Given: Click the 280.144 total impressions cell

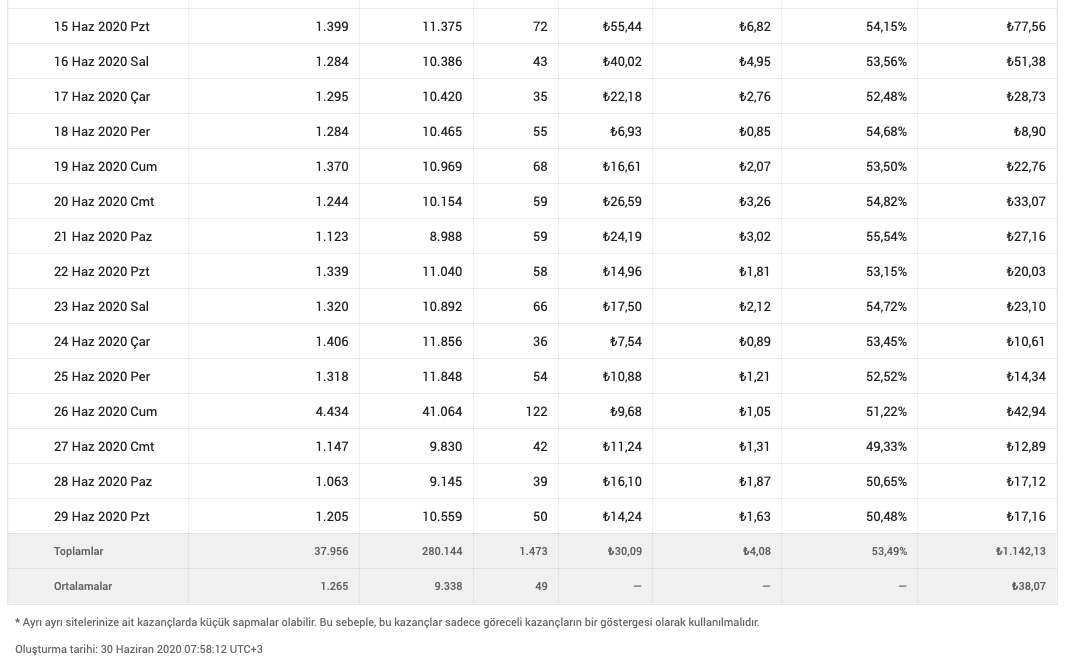Looking at the screenshot, I should click(x=442, y=551).
